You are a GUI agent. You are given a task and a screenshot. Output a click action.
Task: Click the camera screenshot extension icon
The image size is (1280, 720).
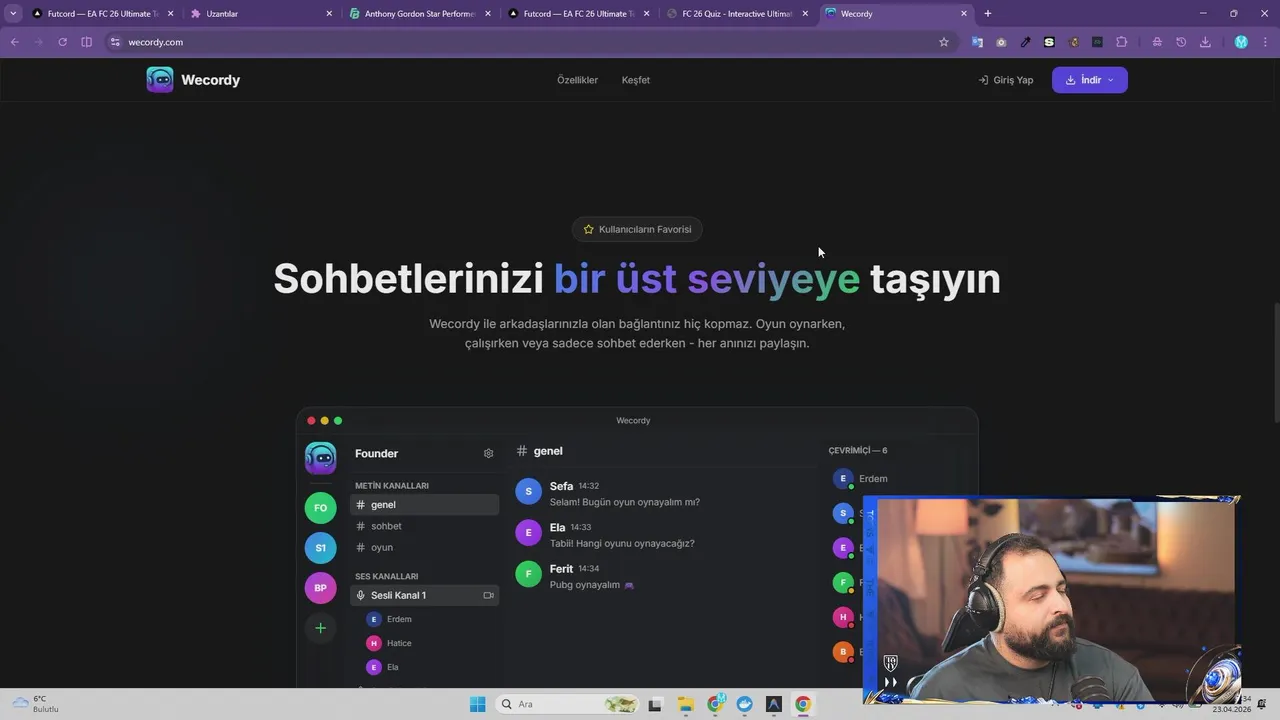tap(1001, 42)
